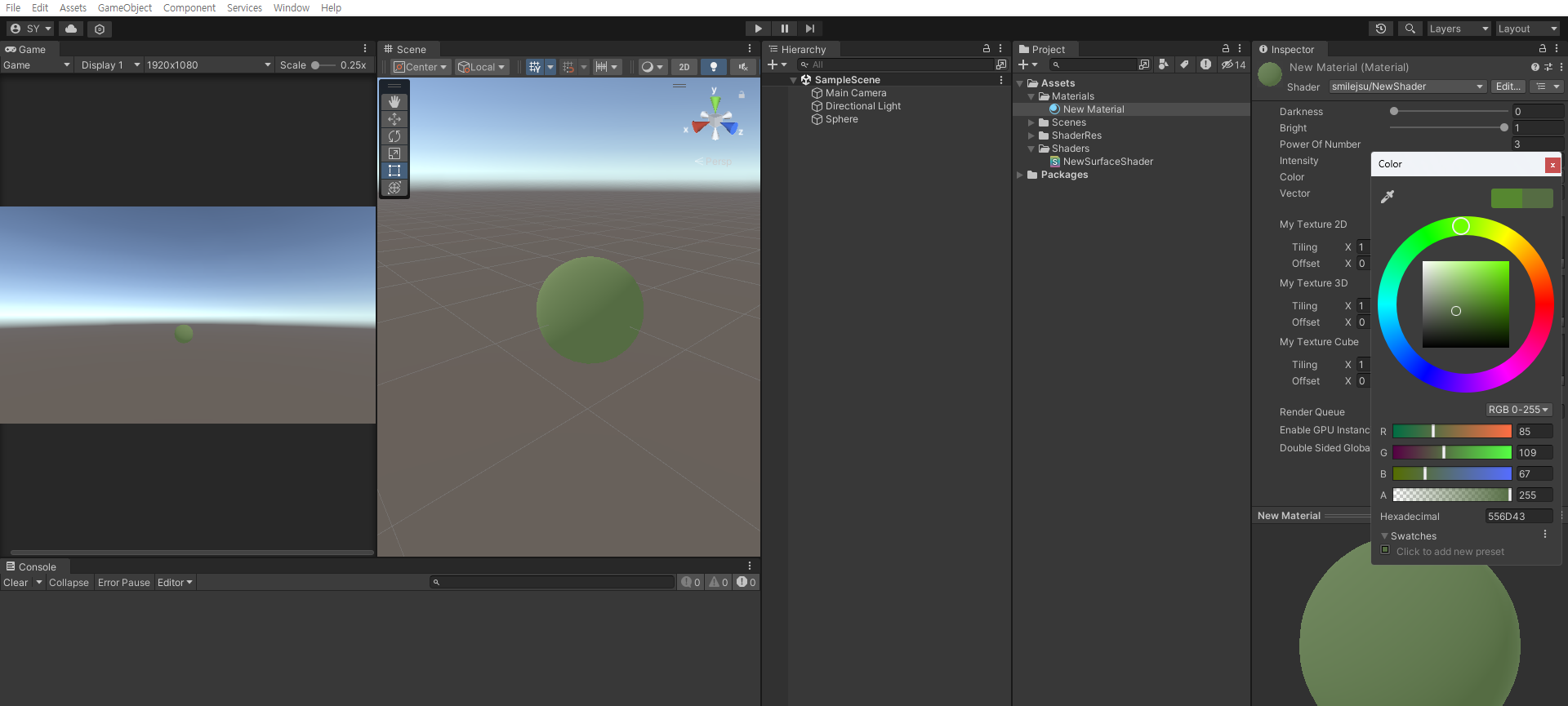
Task: Click the shader Edit... button
Action: 1508,87
